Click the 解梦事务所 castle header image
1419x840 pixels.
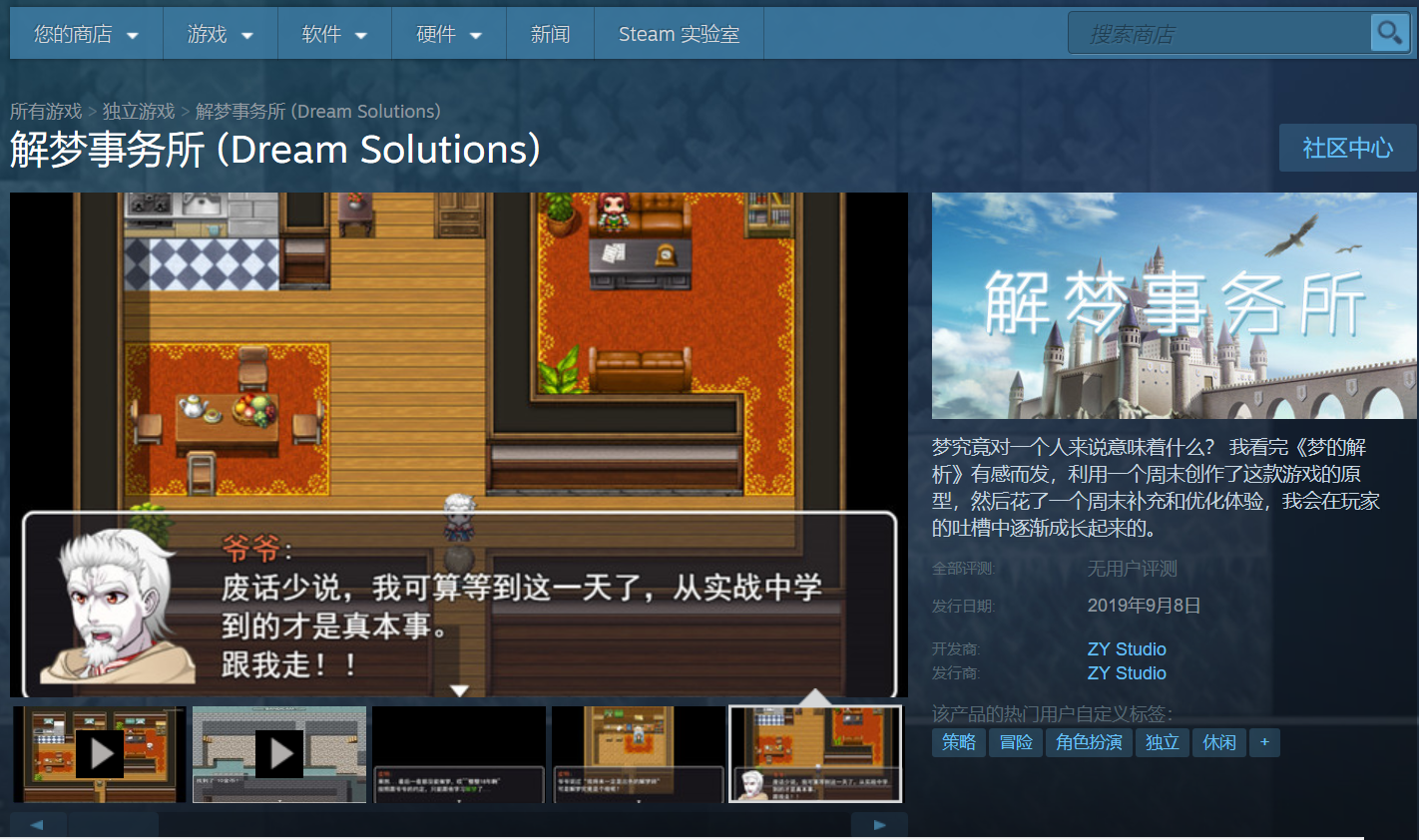1175,305
